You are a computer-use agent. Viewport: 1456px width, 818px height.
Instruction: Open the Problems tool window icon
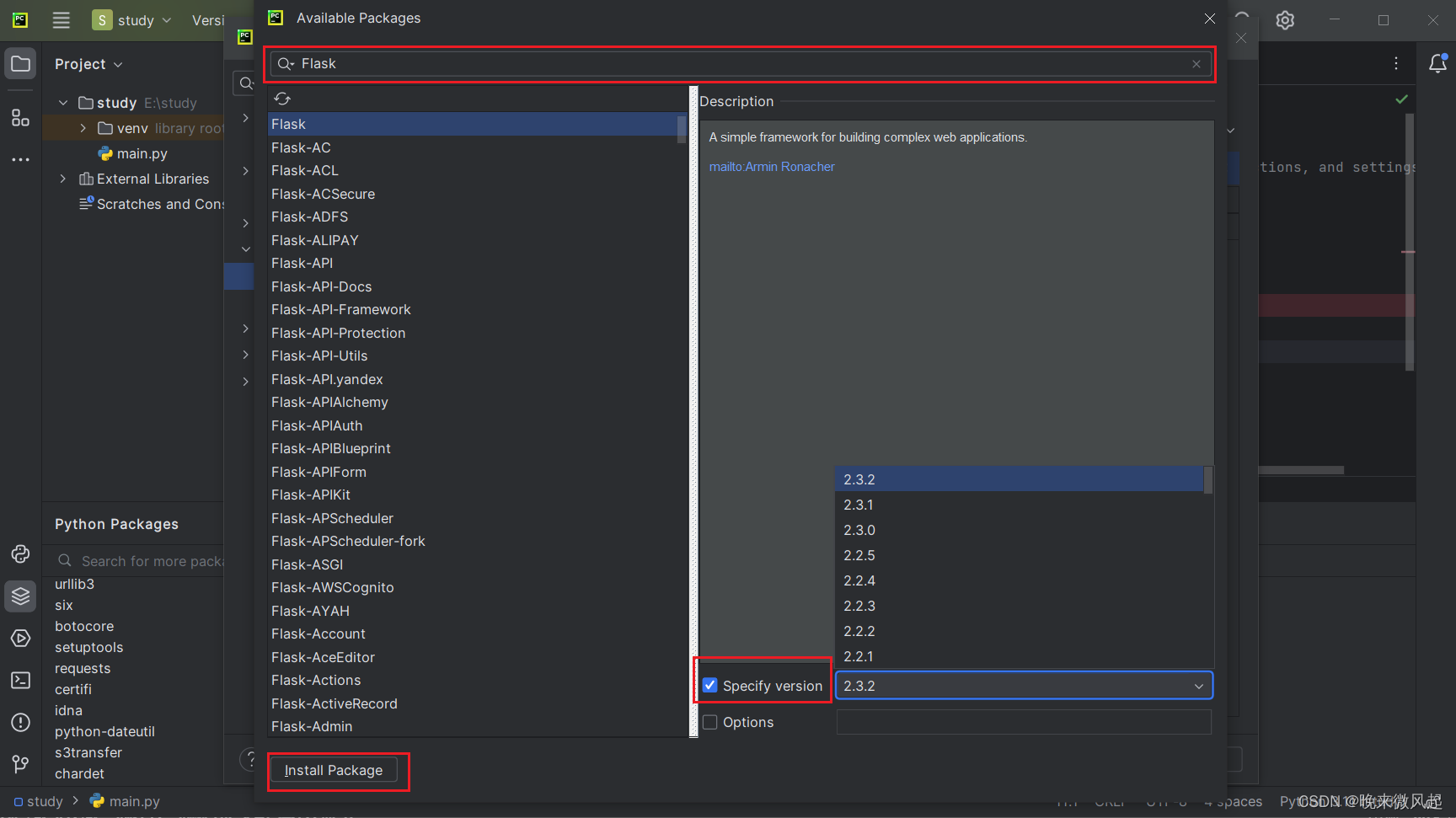pyautogui.click(x=20, y=723)
